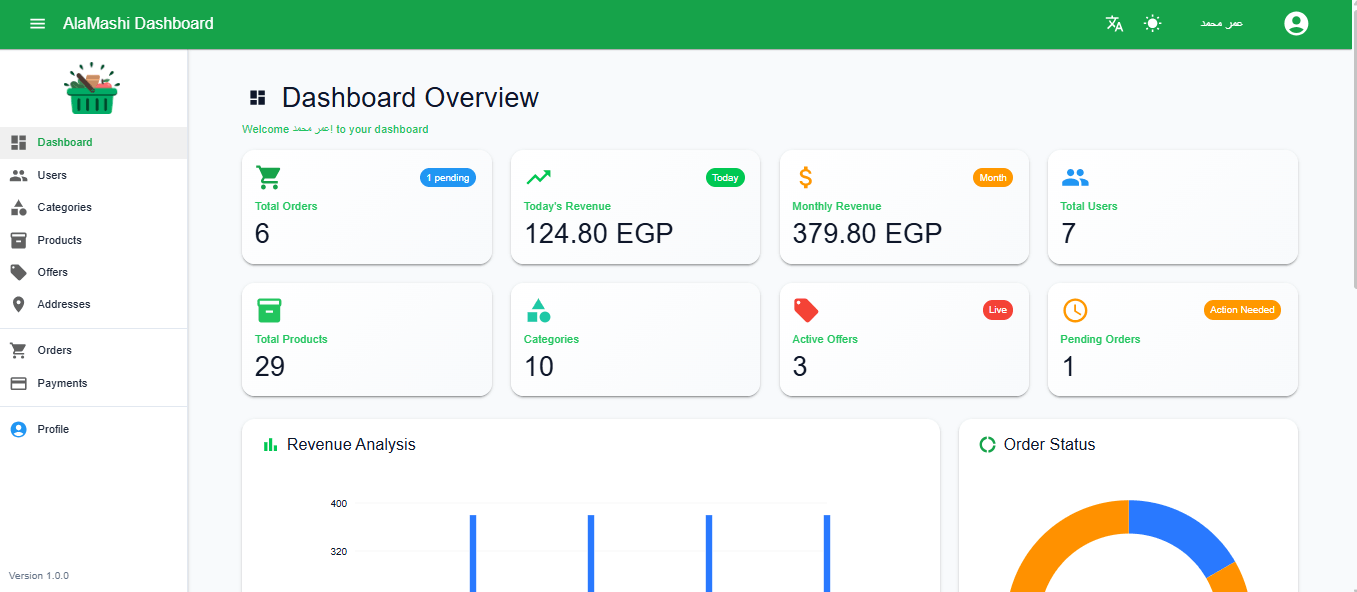This screenshot has width=1357, height=592.
Task: Click the translate language icon in top bar
Action: (x=1113, y=23)
